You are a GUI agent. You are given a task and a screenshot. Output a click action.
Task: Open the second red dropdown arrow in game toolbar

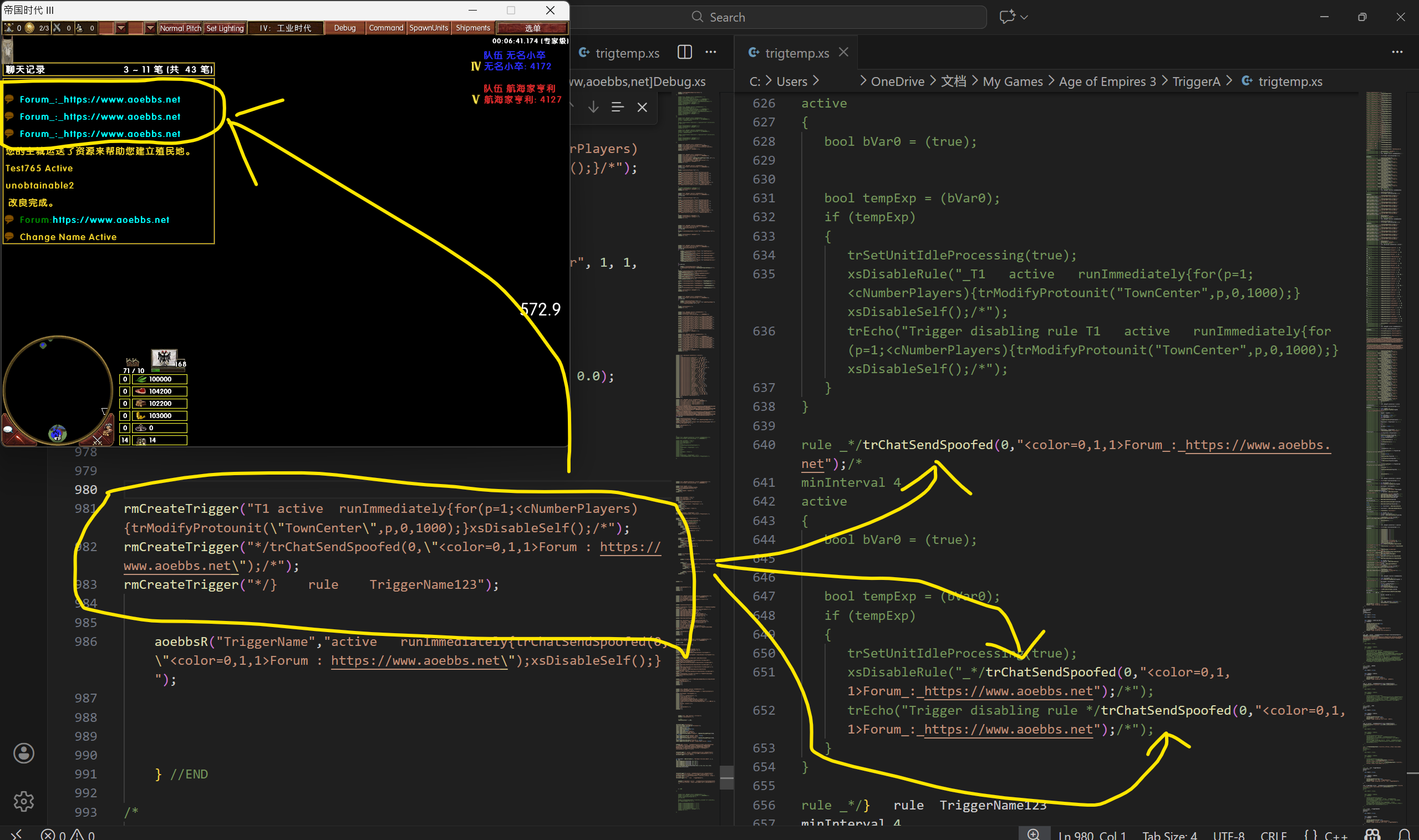tap(150, 28)
